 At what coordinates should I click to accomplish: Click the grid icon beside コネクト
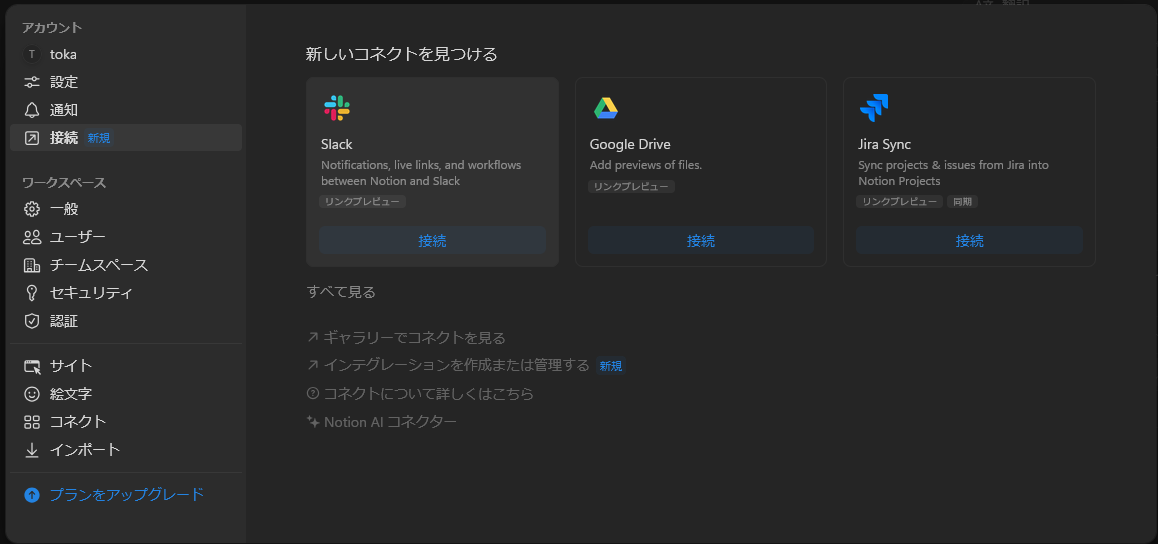pyautogui.click(x=32, y=422)
